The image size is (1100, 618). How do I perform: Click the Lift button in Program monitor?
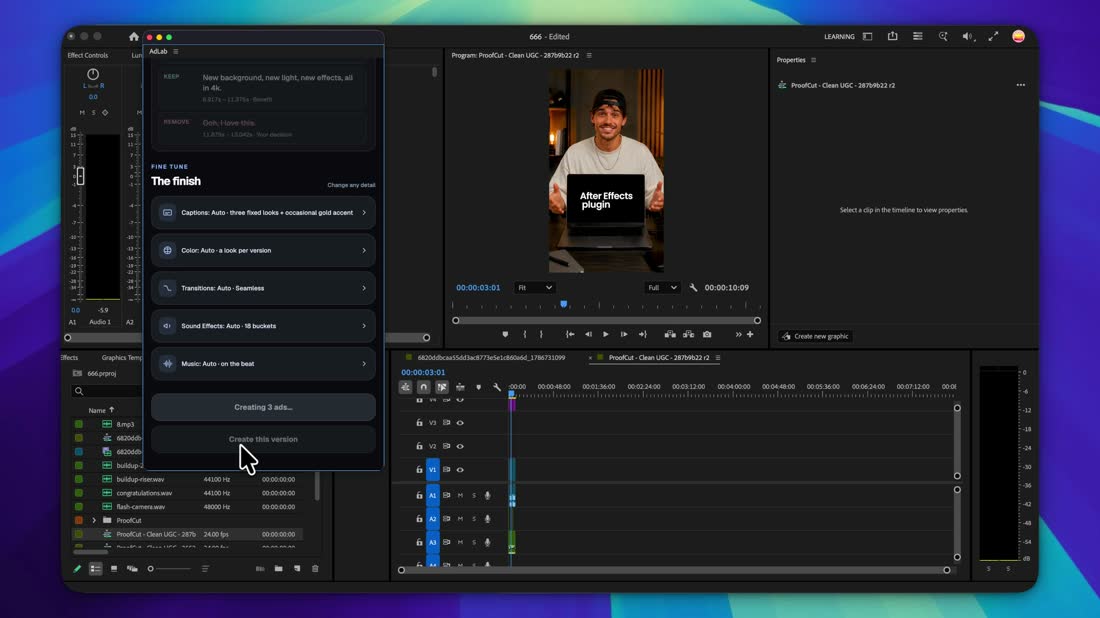(x=670, y=335)
